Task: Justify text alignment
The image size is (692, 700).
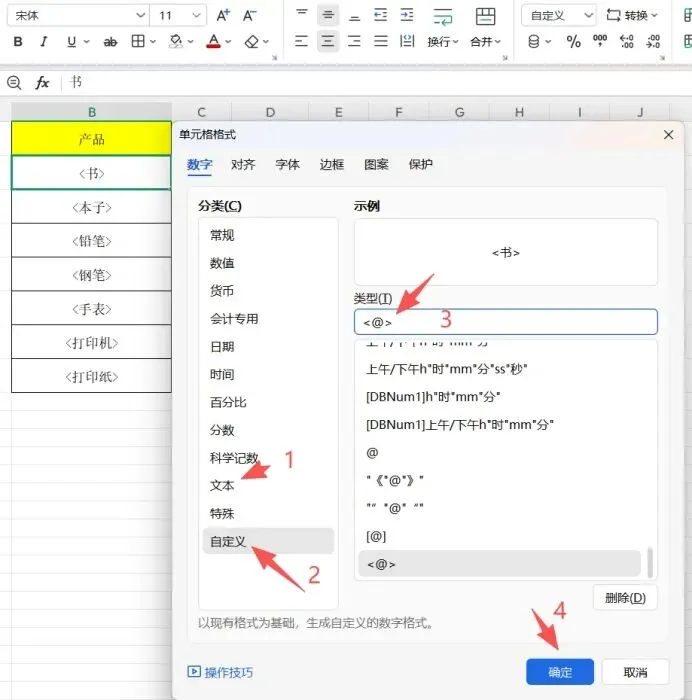Action: point(381,42)
